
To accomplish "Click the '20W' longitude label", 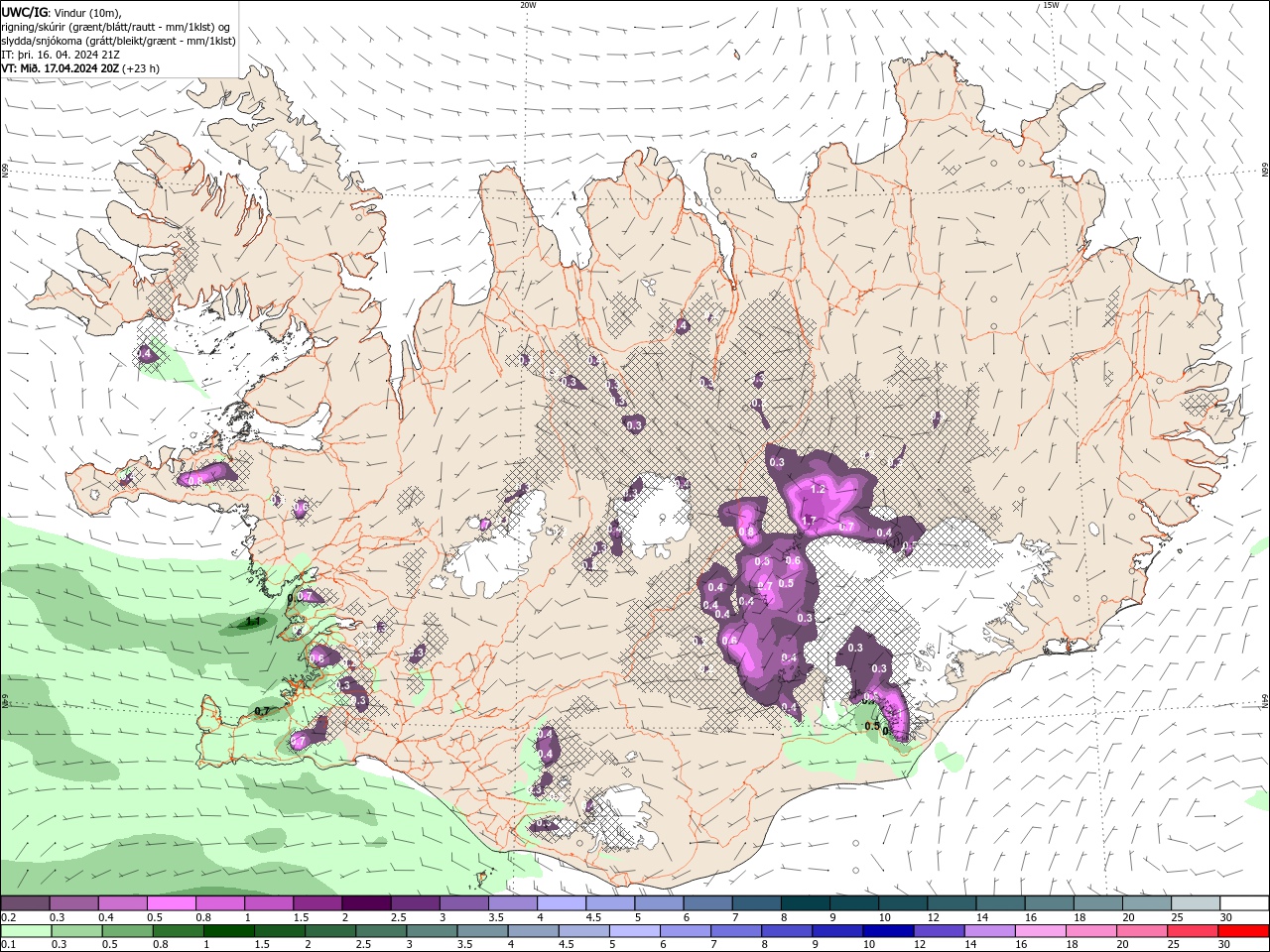I will coord(528,5).
